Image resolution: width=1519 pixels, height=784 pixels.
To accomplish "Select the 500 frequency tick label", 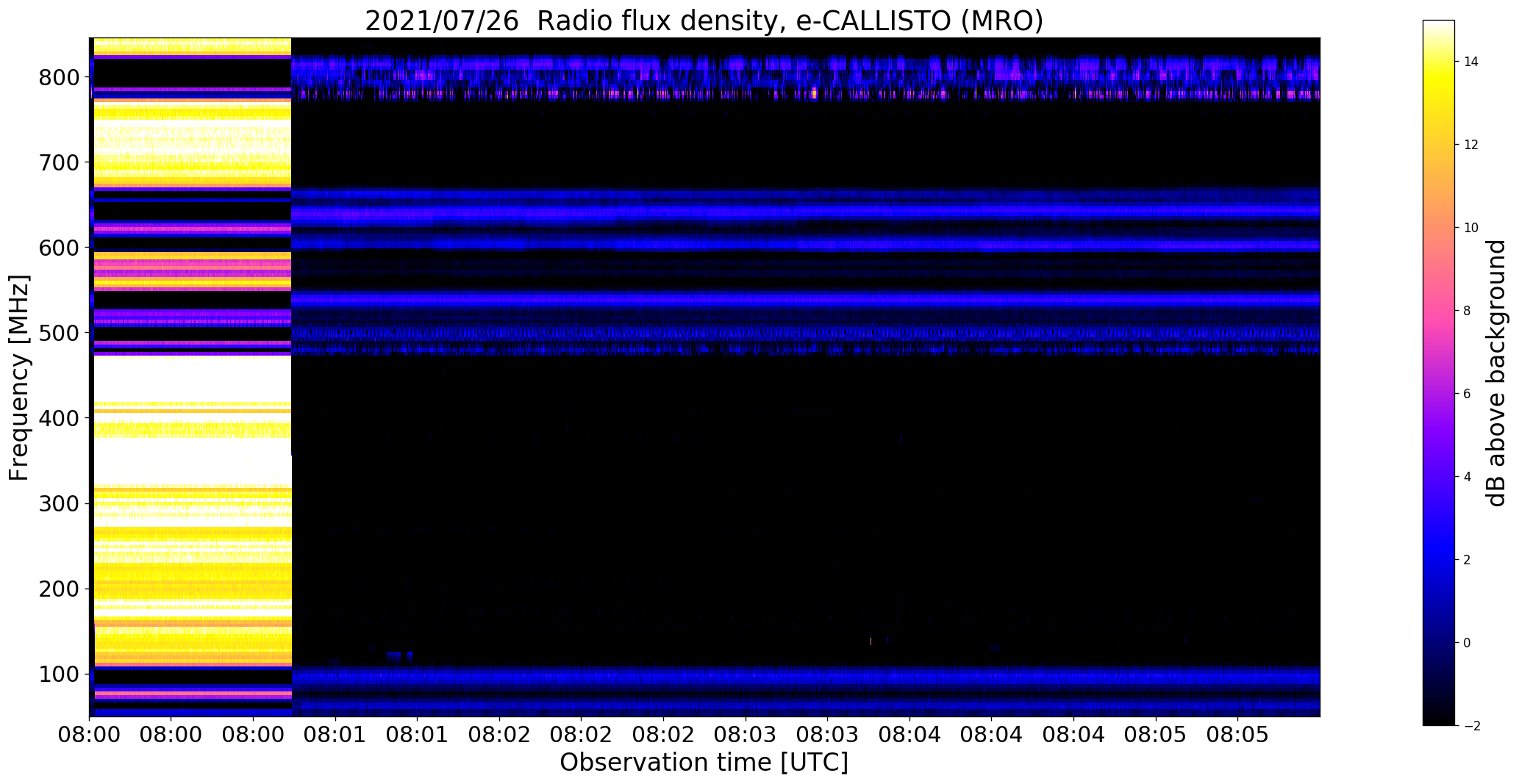I will (59, 333).
